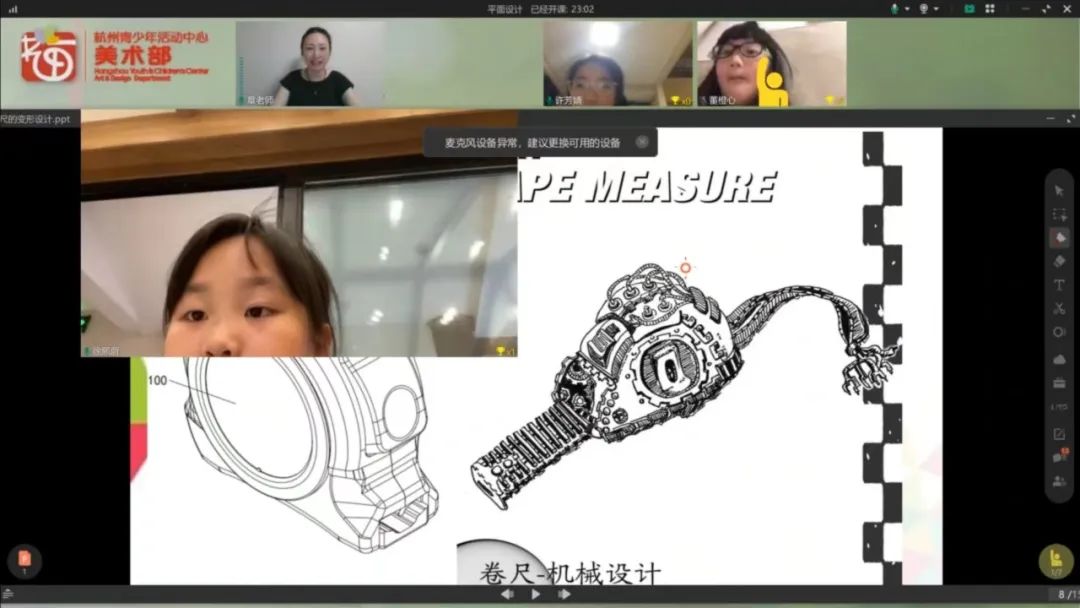Pick the text T tool

click(1059, 285)
